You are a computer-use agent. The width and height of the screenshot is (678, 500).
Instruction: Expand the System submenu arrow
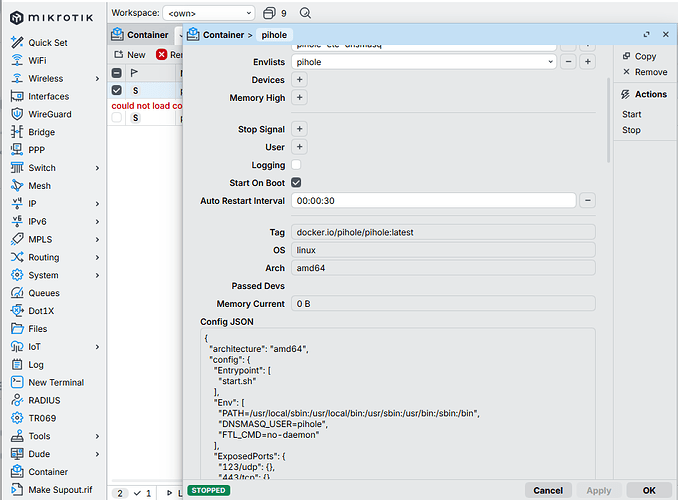tap(97, 275)
